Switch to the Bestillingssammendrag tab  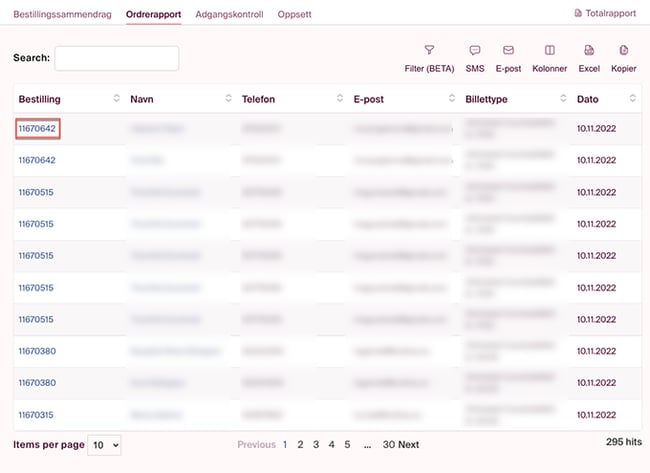(64, 14)
